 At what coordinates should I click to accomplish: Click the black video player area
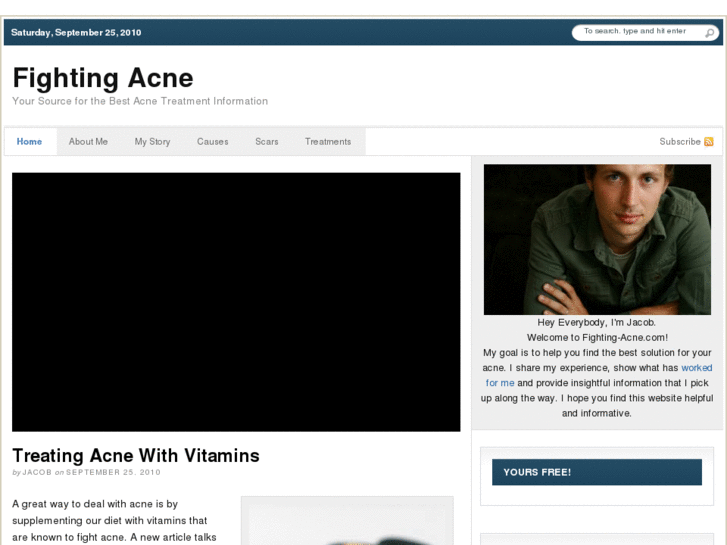(236, 302)
